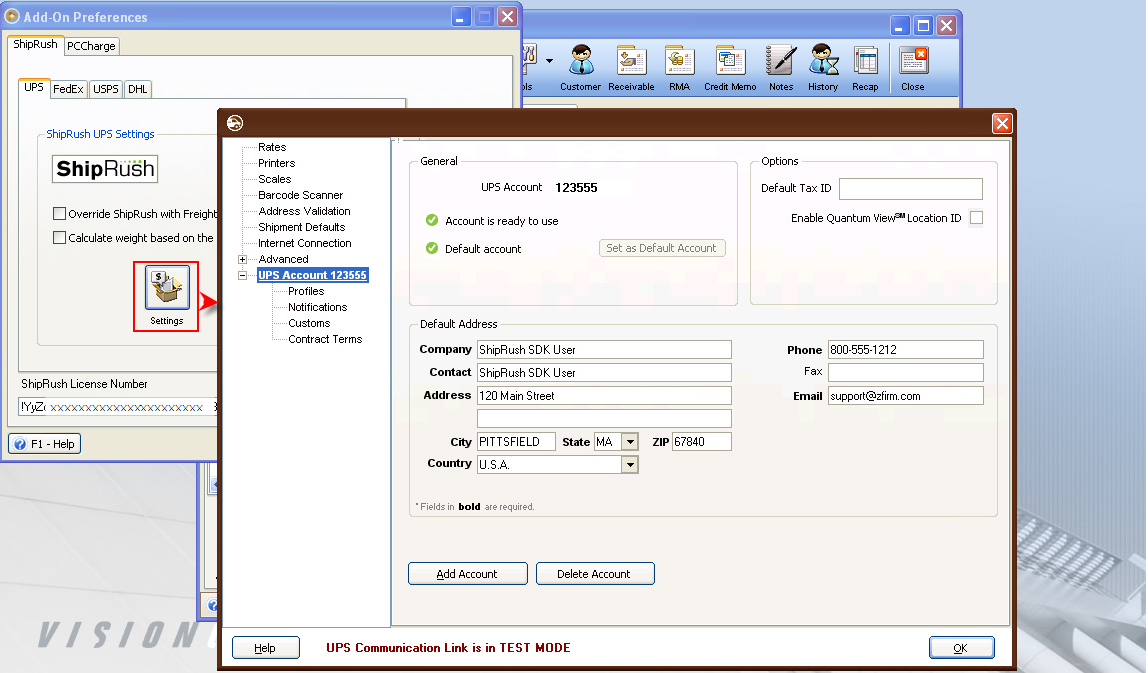
Task: Open the History toolbar icon
Action: [x=823, y=68]
